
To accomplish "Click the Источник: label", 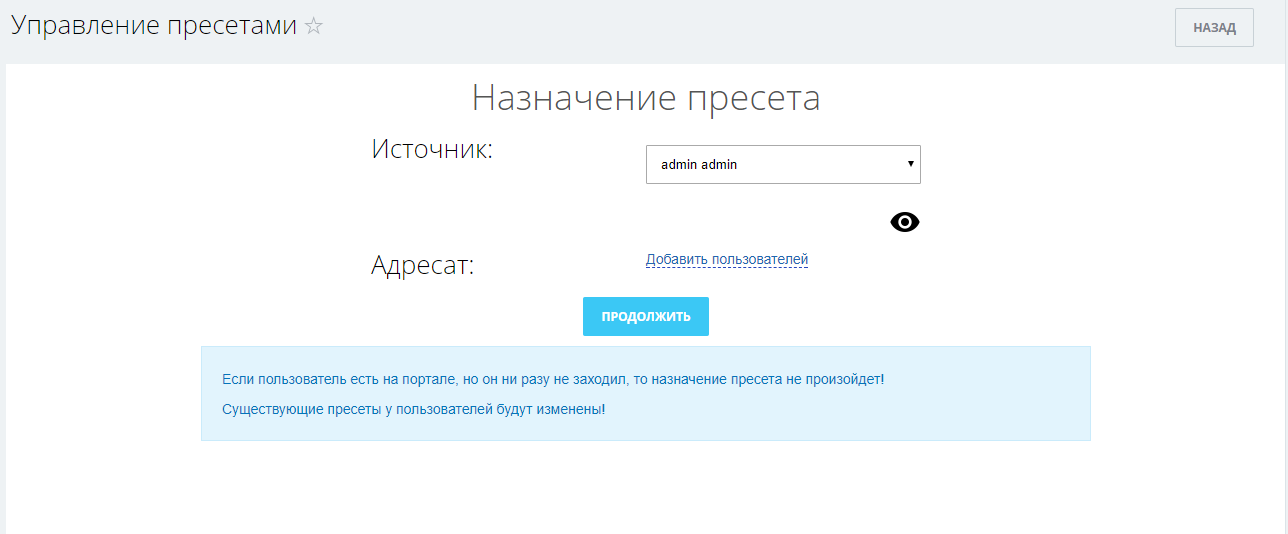I will 432,150.
